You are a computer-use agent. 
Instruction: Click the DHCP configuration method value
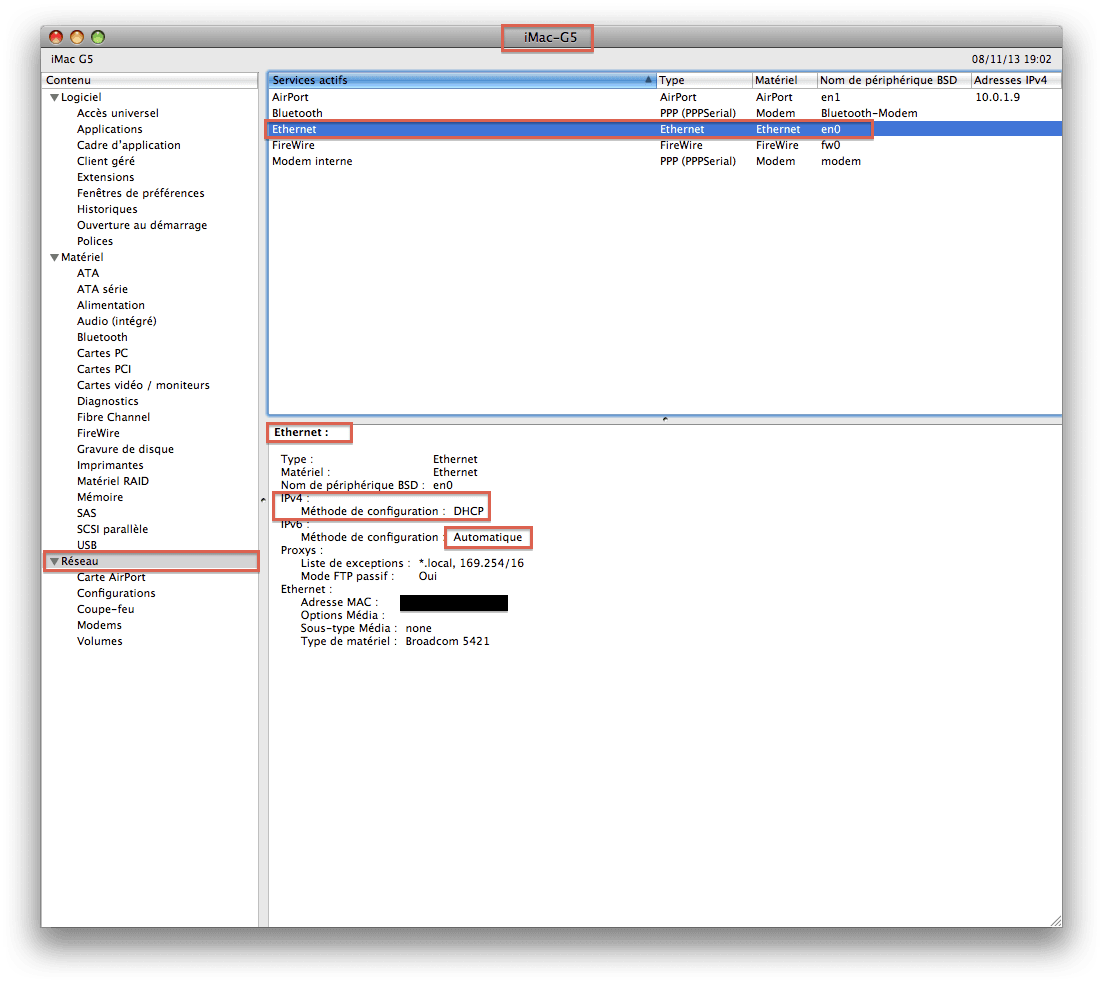(x=468, y=512)
